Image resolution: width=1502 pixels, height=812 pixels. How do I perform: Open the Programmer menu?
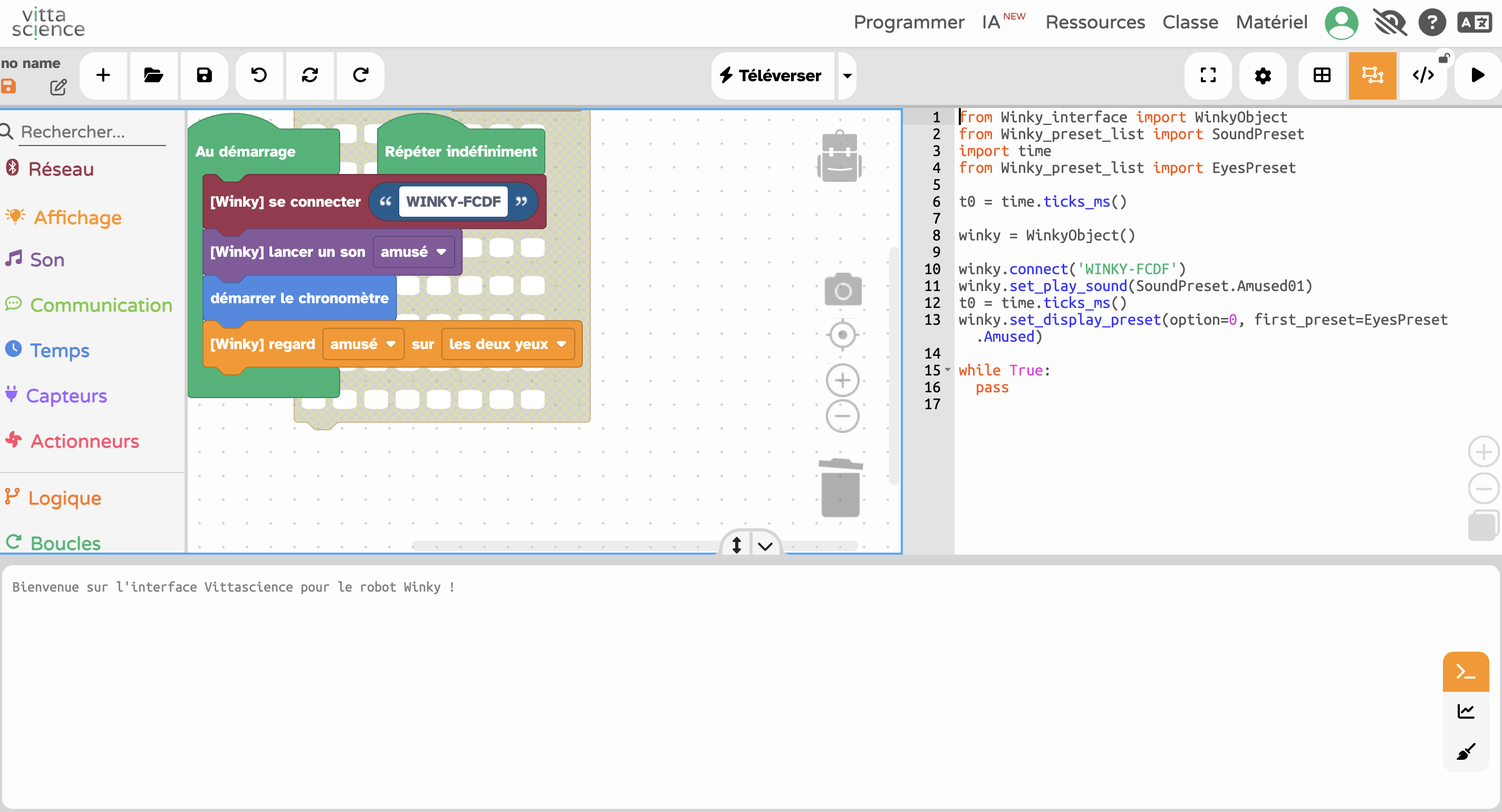[x=909, y=22]
